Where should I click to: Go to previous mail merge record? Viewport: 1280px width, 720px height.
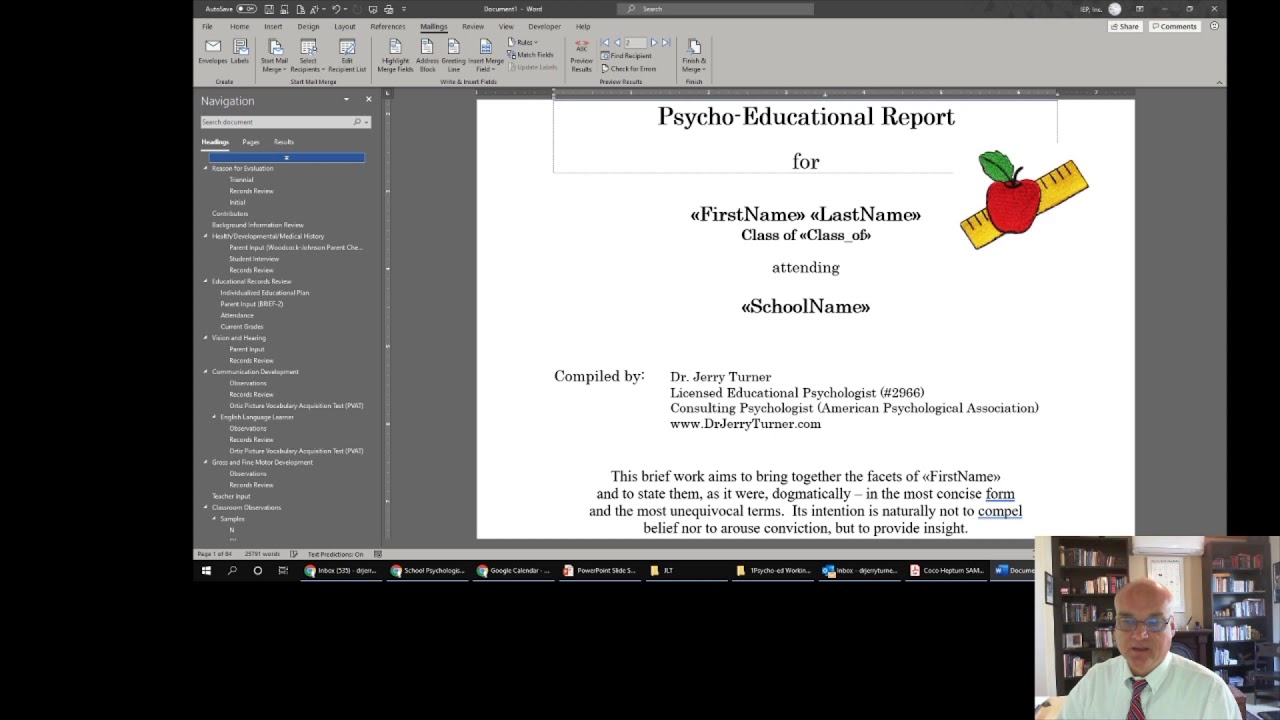click(x=616, y=43)
